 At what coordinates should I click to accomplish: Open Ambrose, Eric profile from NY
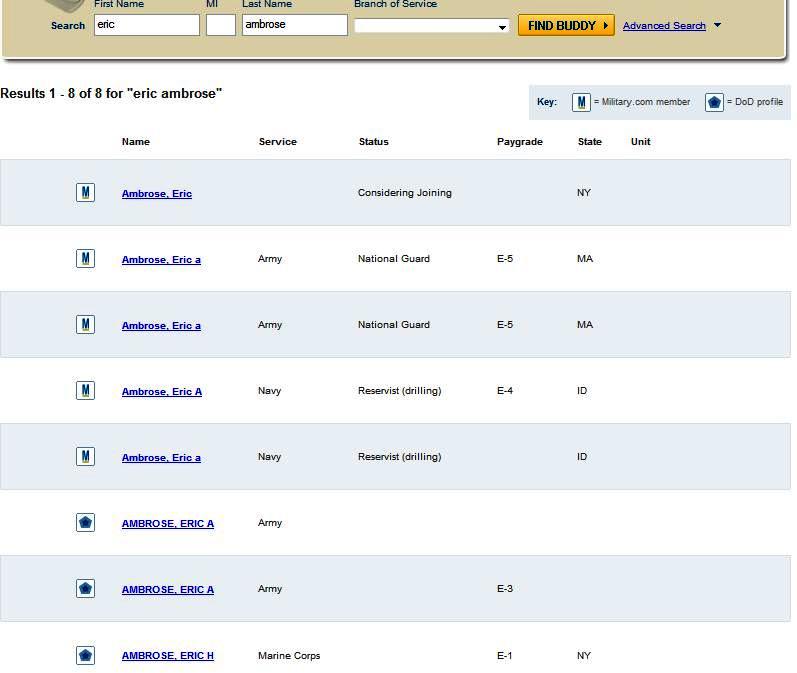coord(157,193)
